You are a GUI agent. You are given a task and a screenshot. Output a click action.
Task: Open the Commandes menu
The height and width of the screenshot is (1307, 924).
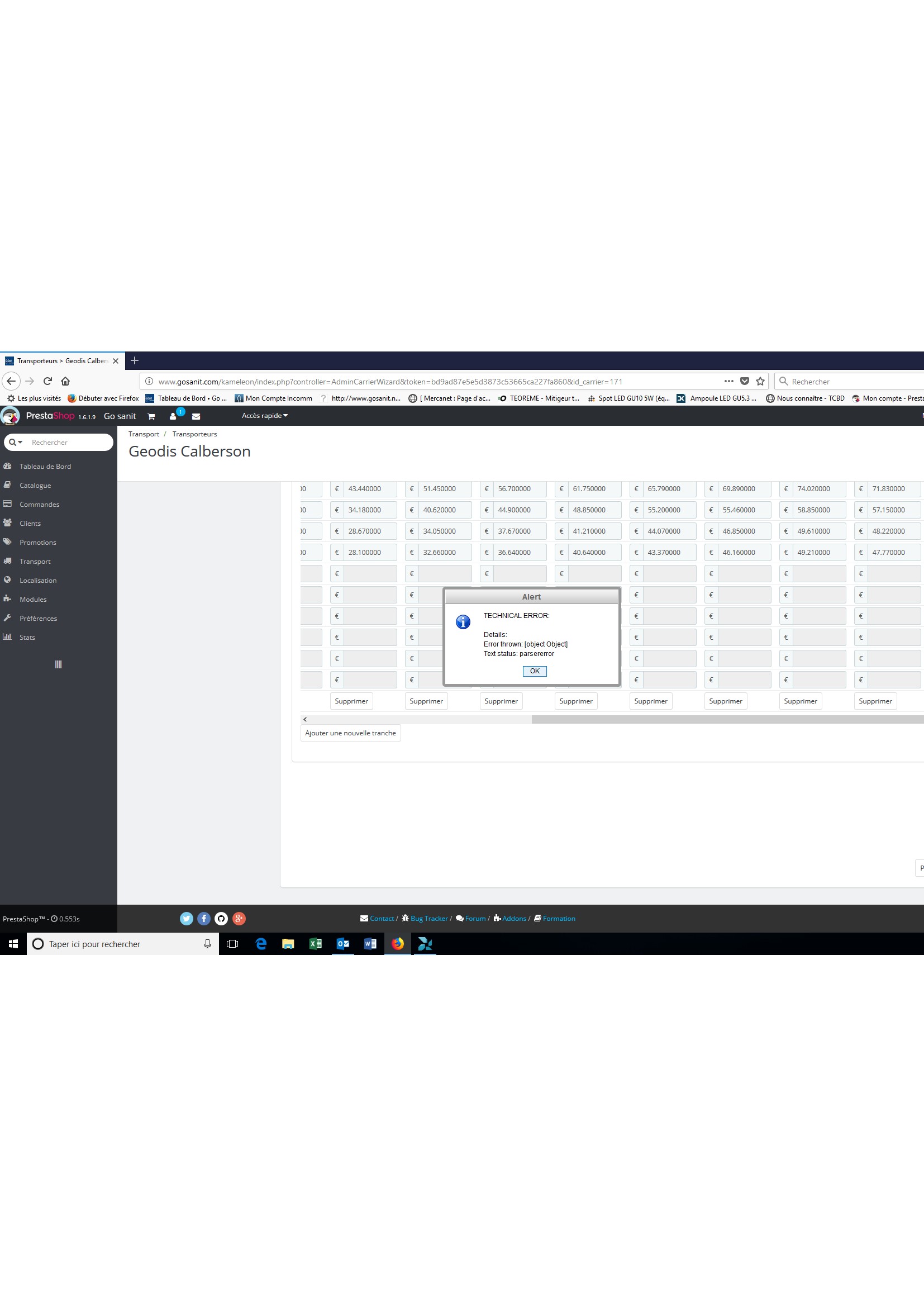[39, 505]
